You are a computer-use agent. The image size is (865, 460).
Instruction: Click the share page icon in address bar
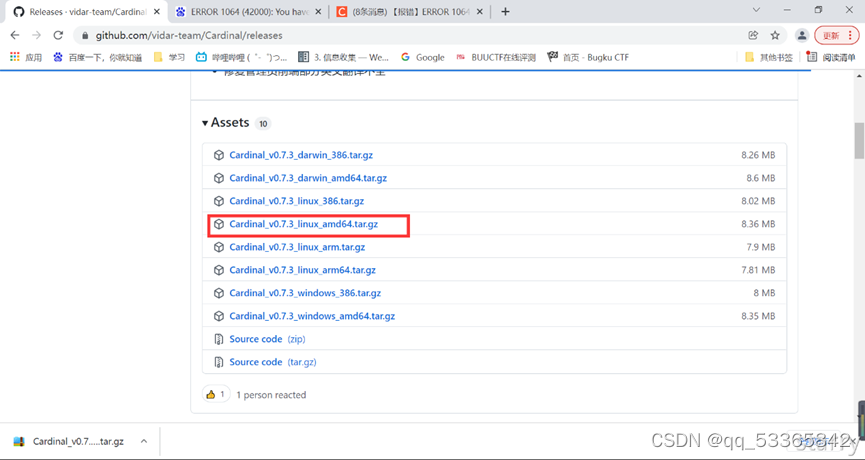pyautogui.click(x=753, y=35)
